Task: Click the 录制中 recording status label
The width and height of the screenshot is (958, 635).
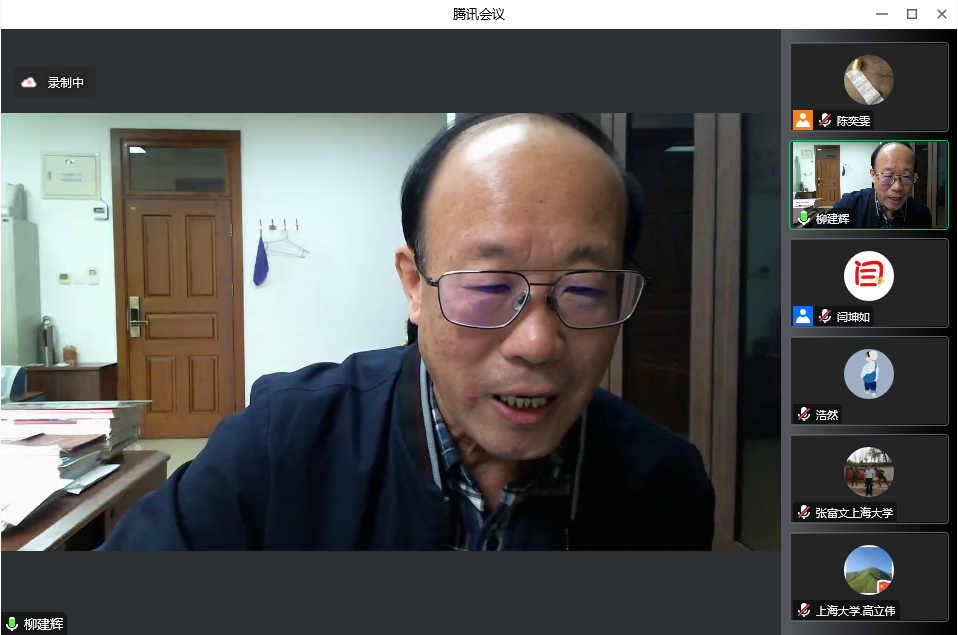Action: [66, 83]
